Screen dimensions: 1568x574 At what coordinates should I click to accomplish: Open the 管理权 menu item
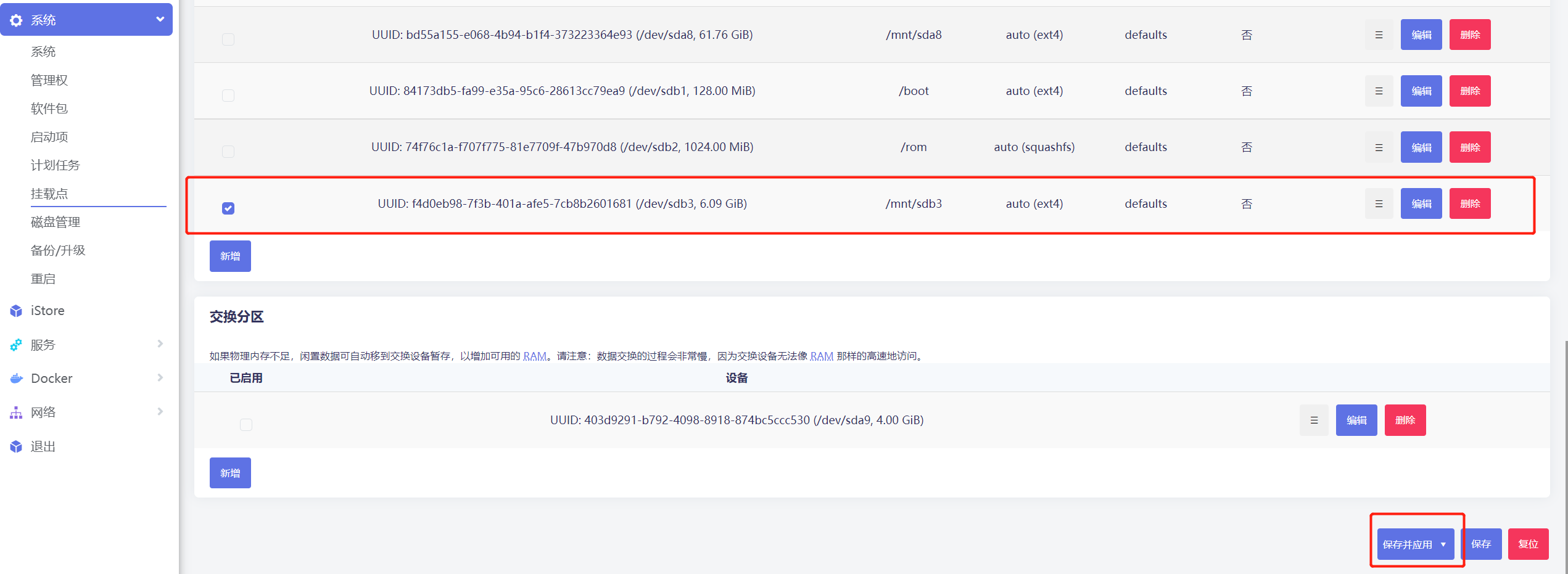click(49, 80)
